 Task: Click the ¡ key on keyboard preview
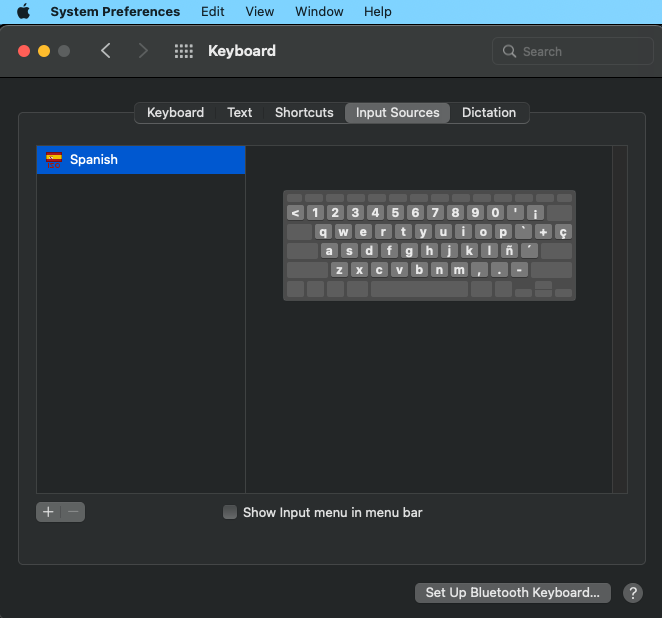pyautogui.click(x=535, y=213)
